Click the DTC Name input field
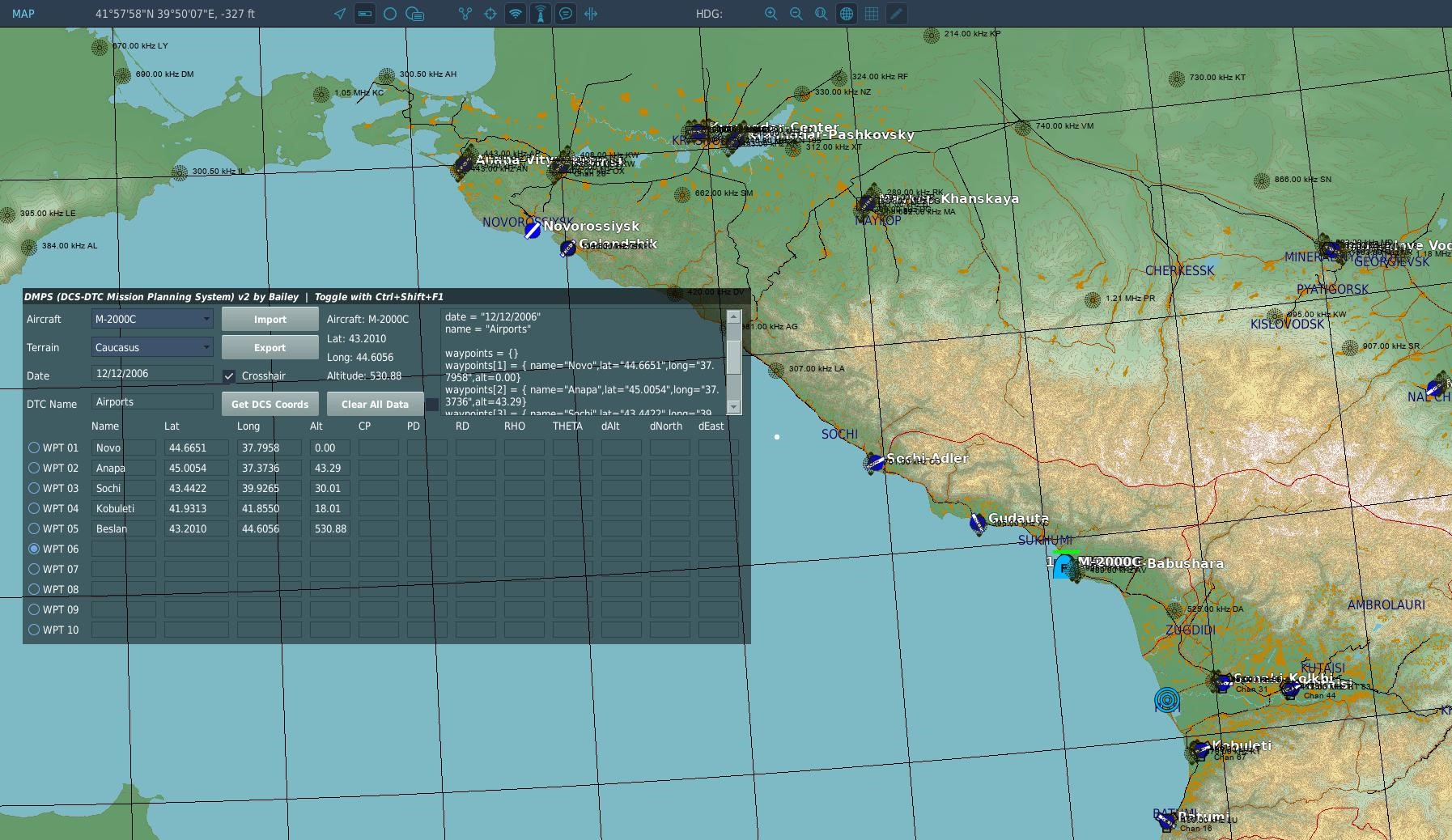The image size is (1452, 840). [152, 402]
